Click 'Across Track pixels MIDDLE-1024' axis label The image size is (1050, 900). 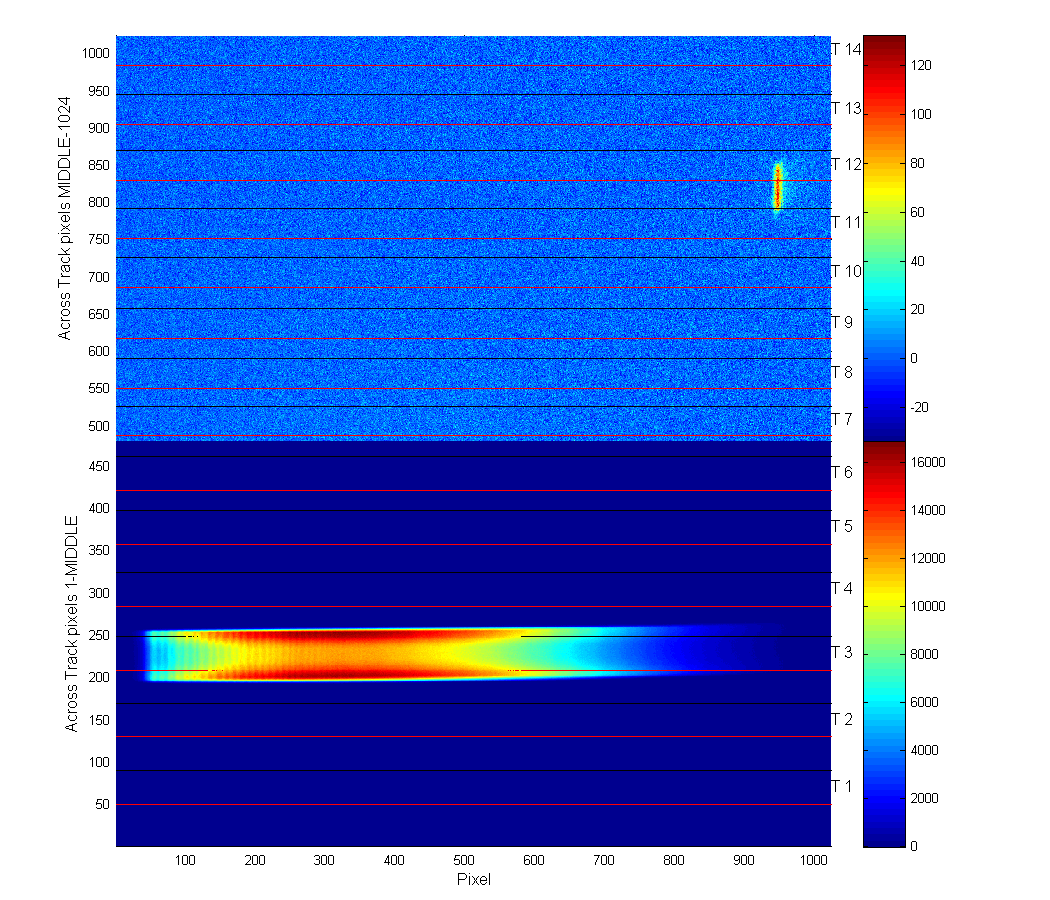tap(64, 218)
